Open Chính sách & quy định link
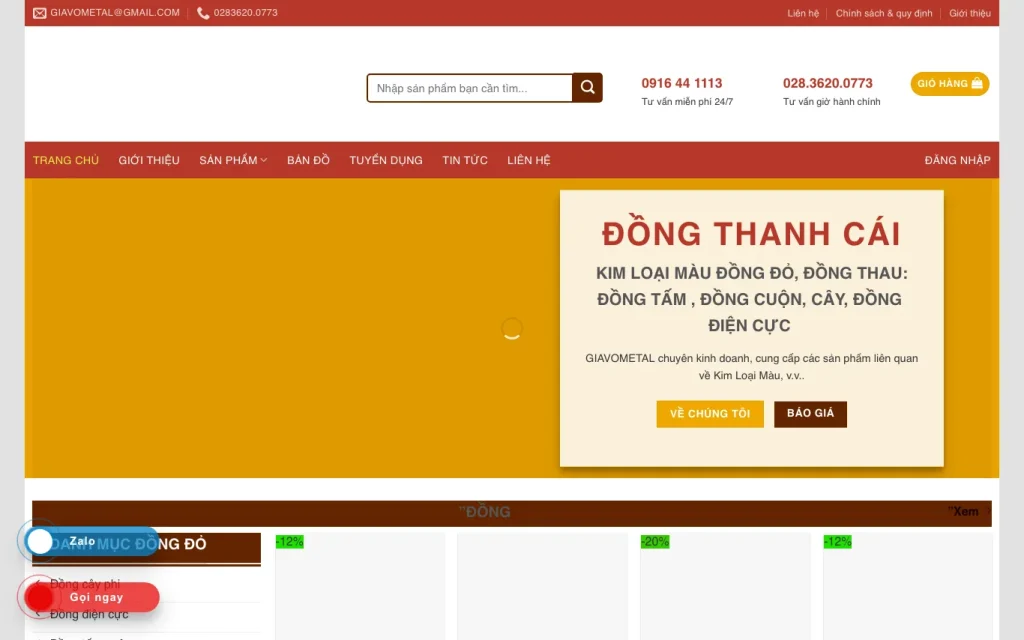Image resolution: width=1024 pixels, height=640 pixels. (884, 13)
